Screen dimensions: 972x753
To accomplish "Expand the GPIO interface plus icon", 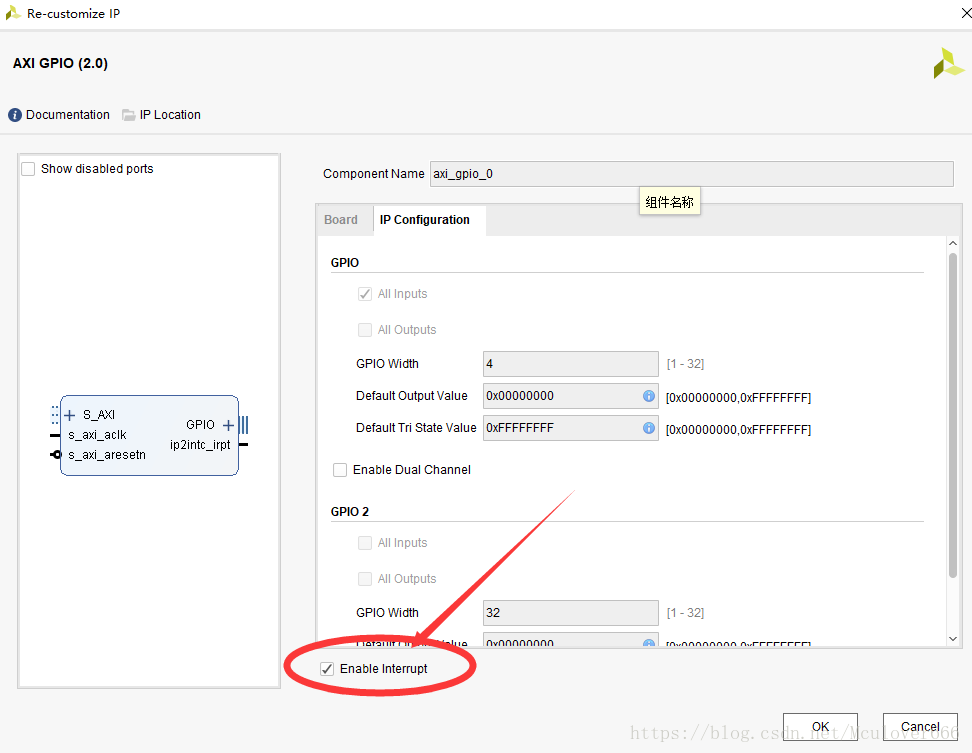I will pos(228,425).
